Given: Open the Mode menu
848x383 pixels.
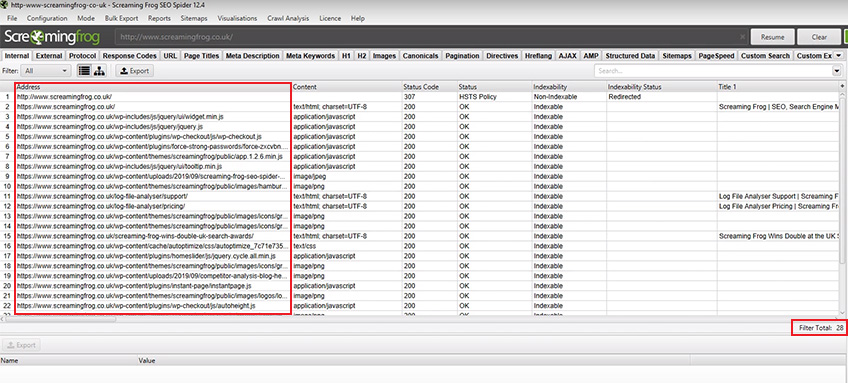Looking at the screenshot, I should click(85, 18).
